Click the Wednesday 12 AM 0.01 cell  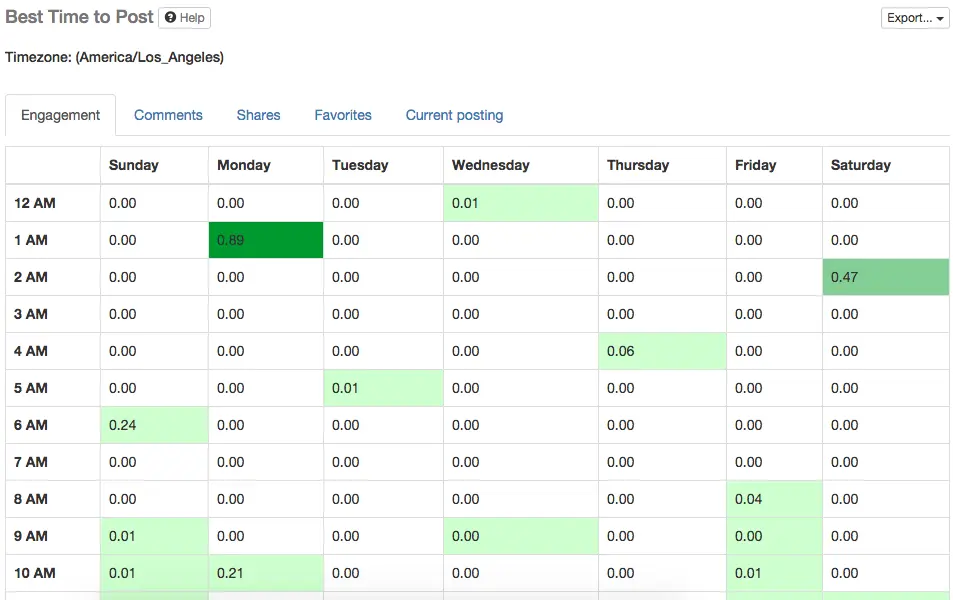click(x=520, y=203)
